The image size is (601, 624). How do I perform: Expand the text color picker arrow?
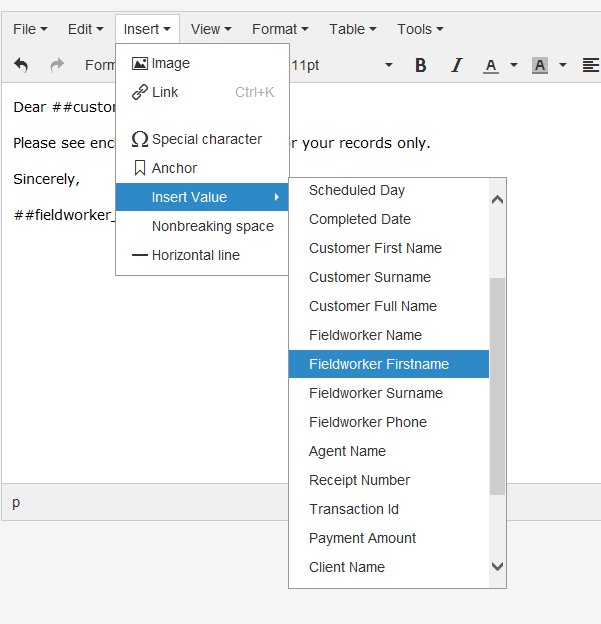[514, 65]
